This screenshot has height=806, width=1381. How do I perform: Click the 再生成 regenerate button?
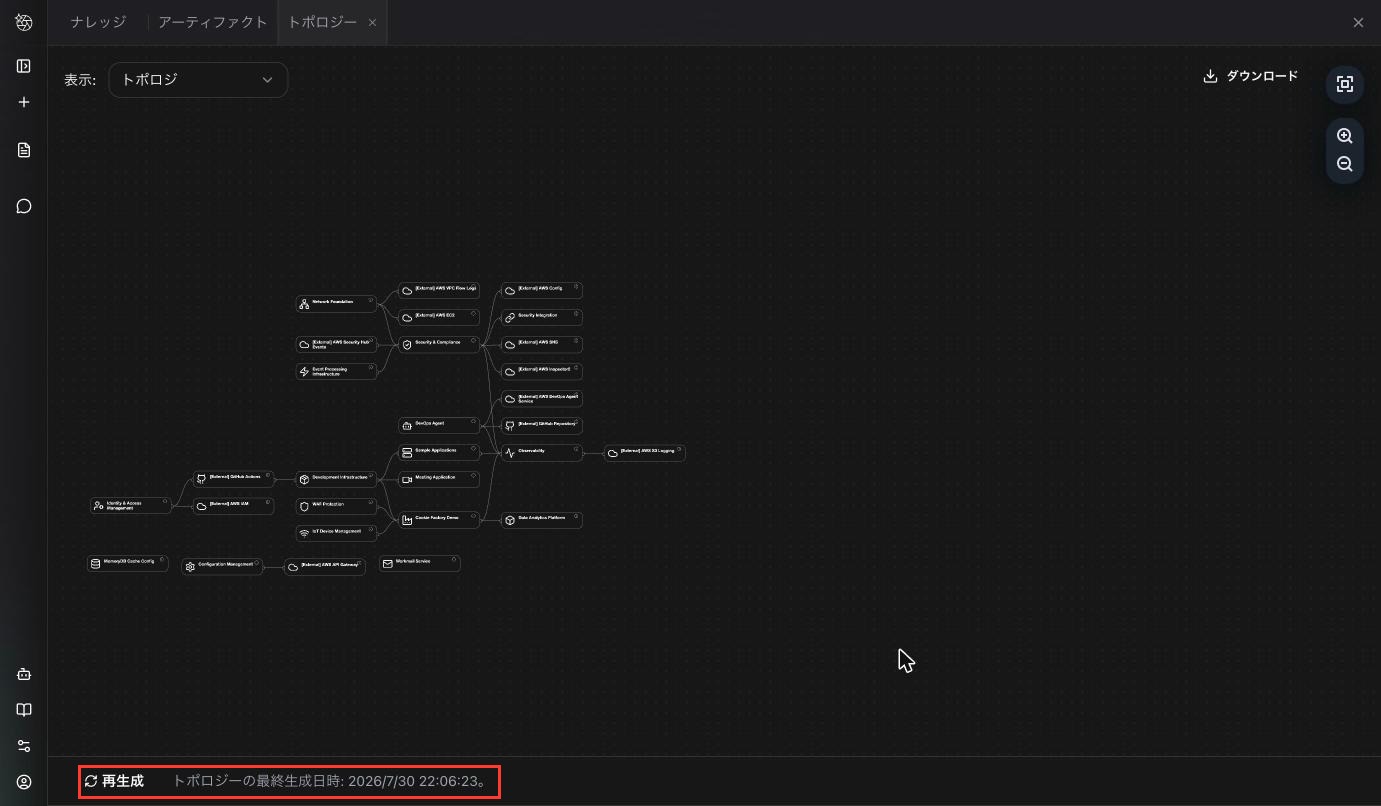pyautogui.click(x=114, y=781)
